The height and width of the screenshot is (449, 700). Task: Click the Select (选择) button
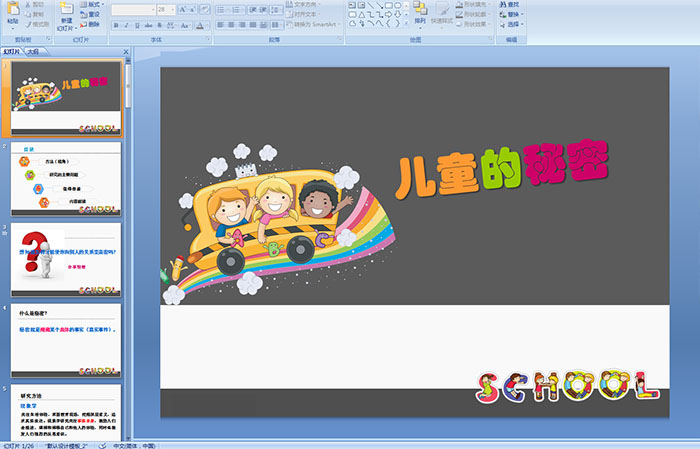tap(512, 24)
